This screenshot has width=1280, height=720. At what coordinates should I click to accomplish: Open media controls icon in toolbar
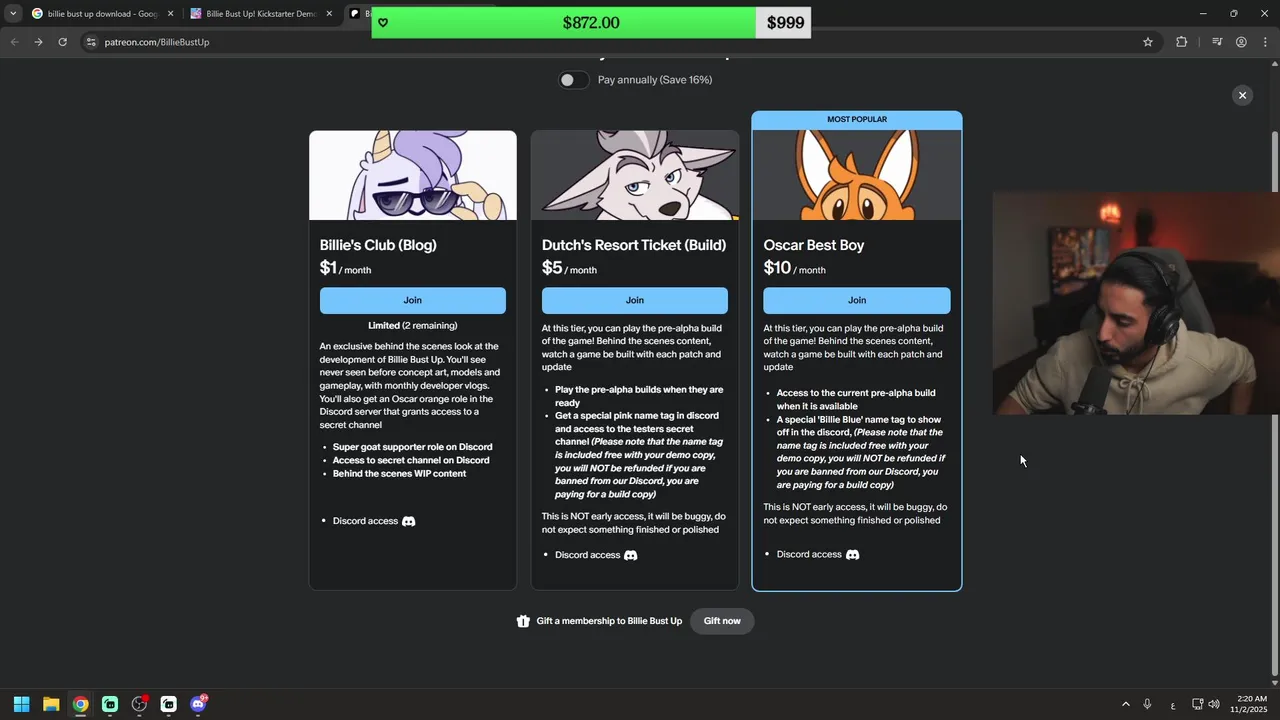coord(1217,42)
